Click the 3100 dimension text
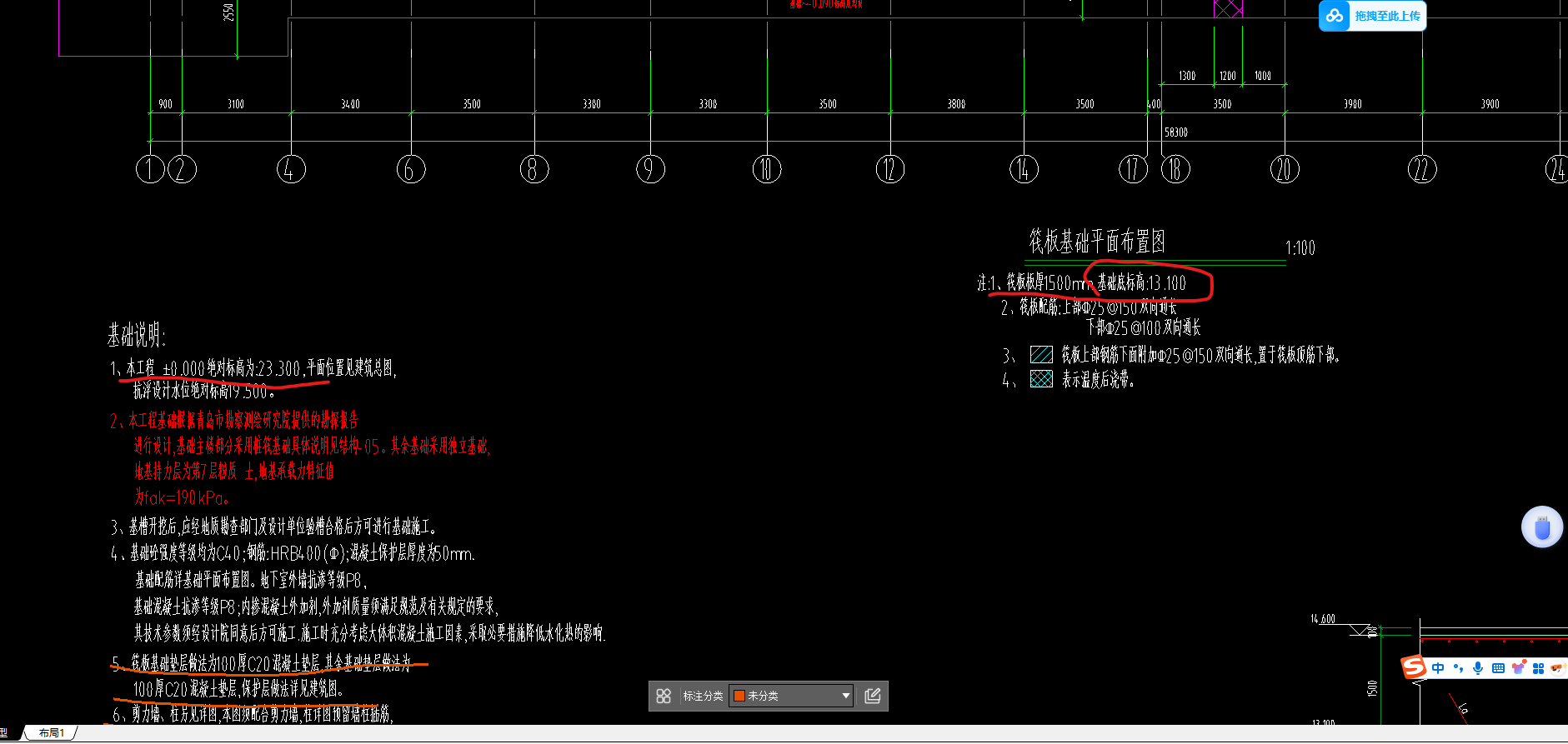The width and height of the screenshot is (1568, 744). tap(236, 104)
